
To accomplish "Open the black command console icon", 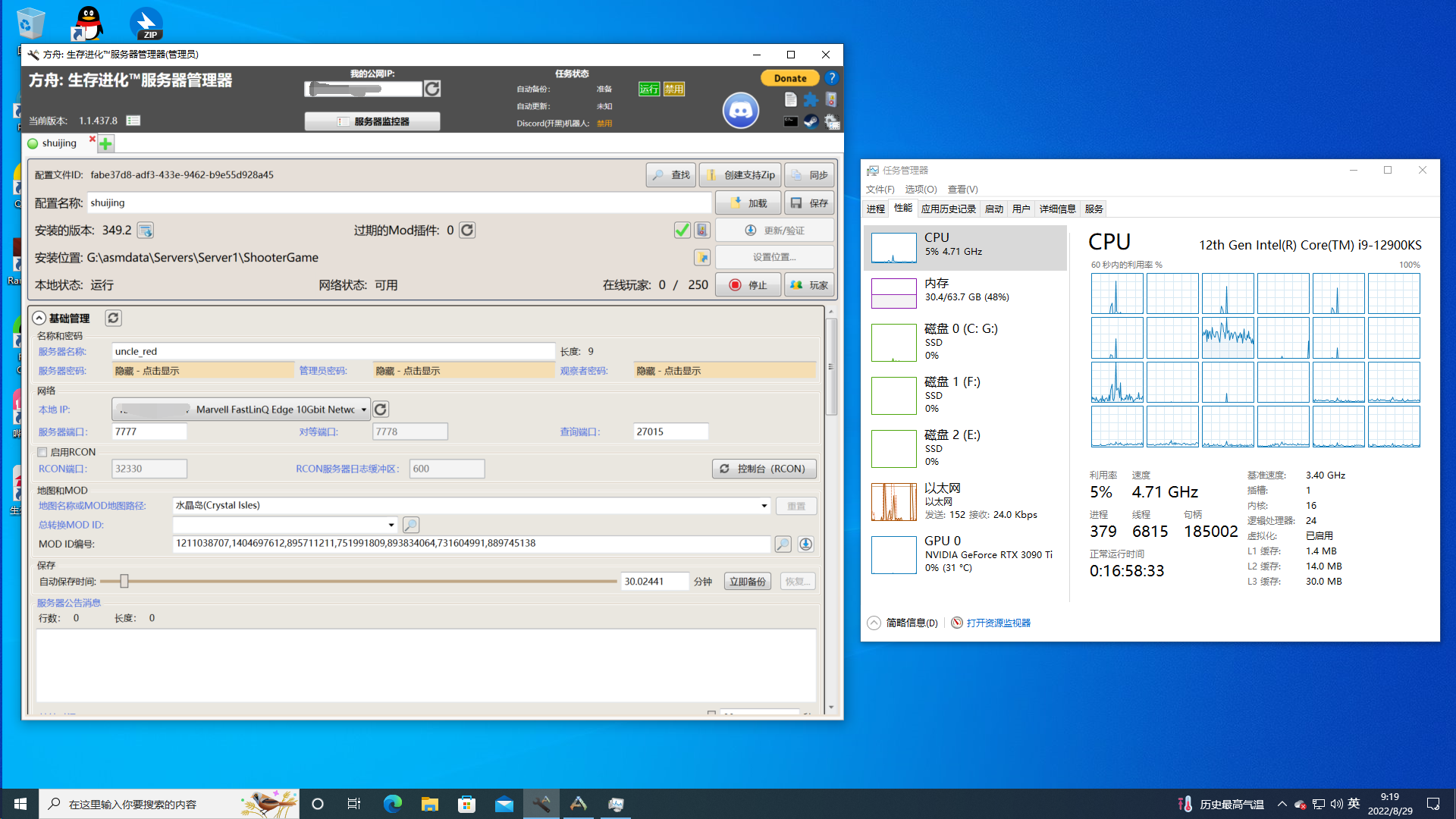I will tap(790, 121).
